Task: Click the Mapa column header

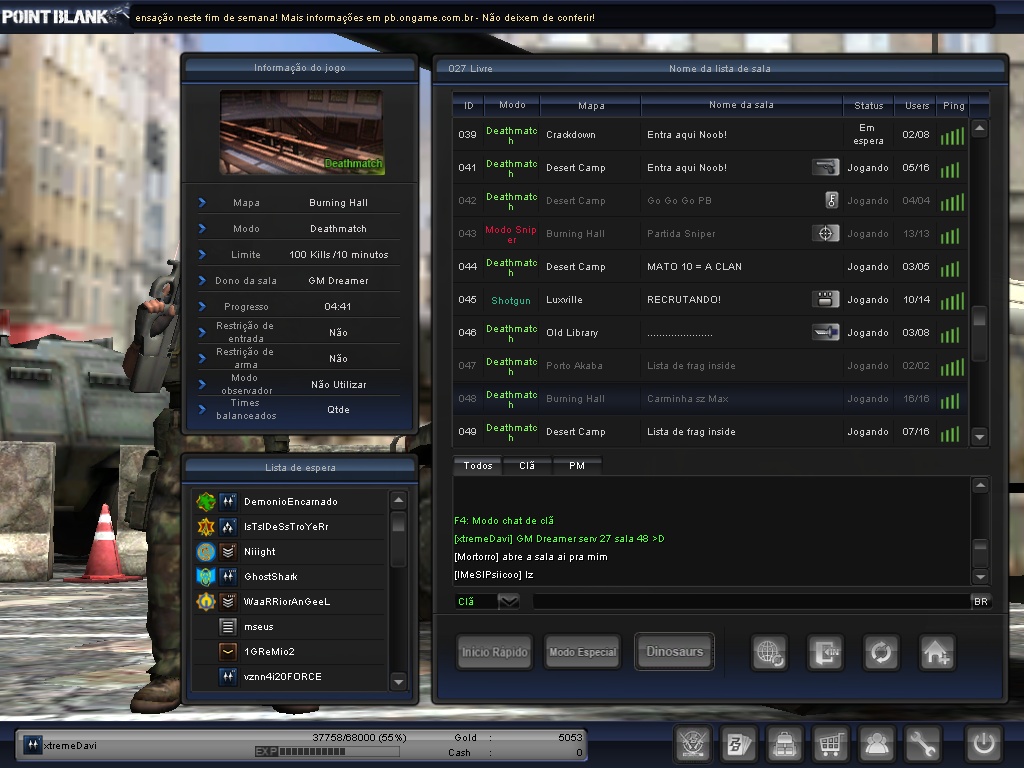Action: [x=591, y=105]
